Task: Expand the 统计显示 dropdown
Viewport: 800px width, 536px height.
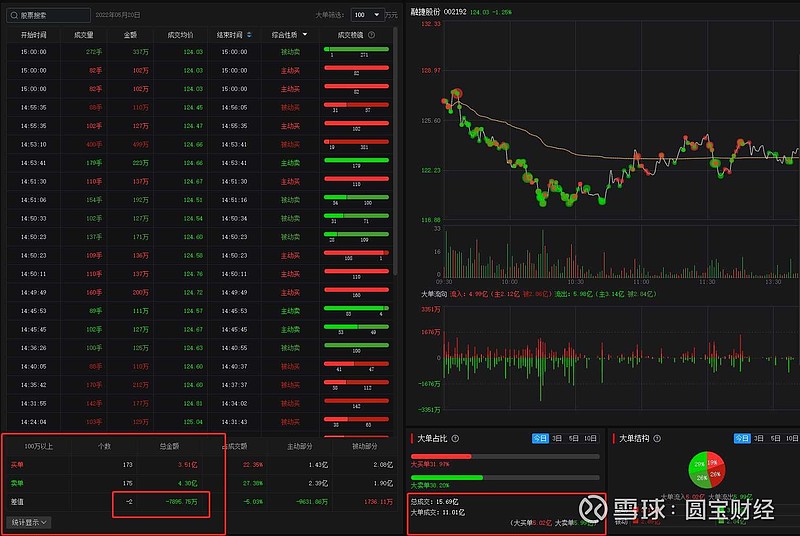Action: (x=29, y=522)
